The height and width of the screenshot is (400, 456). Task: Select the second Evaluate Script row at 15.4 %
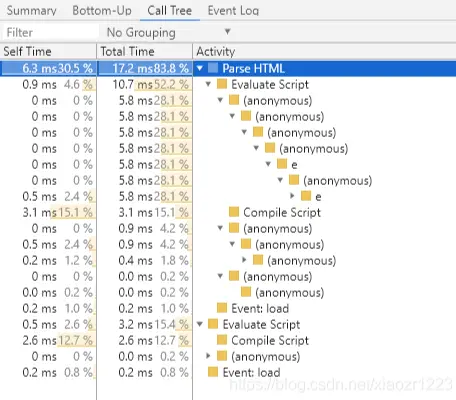tap(228, 324)
